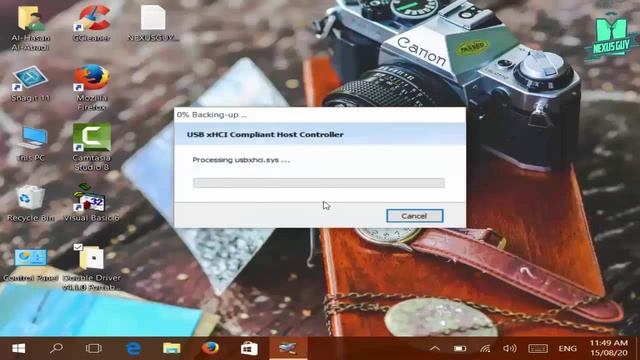
Task: Select the NEXUSGUY file icon
Action: tap(153, 23)
